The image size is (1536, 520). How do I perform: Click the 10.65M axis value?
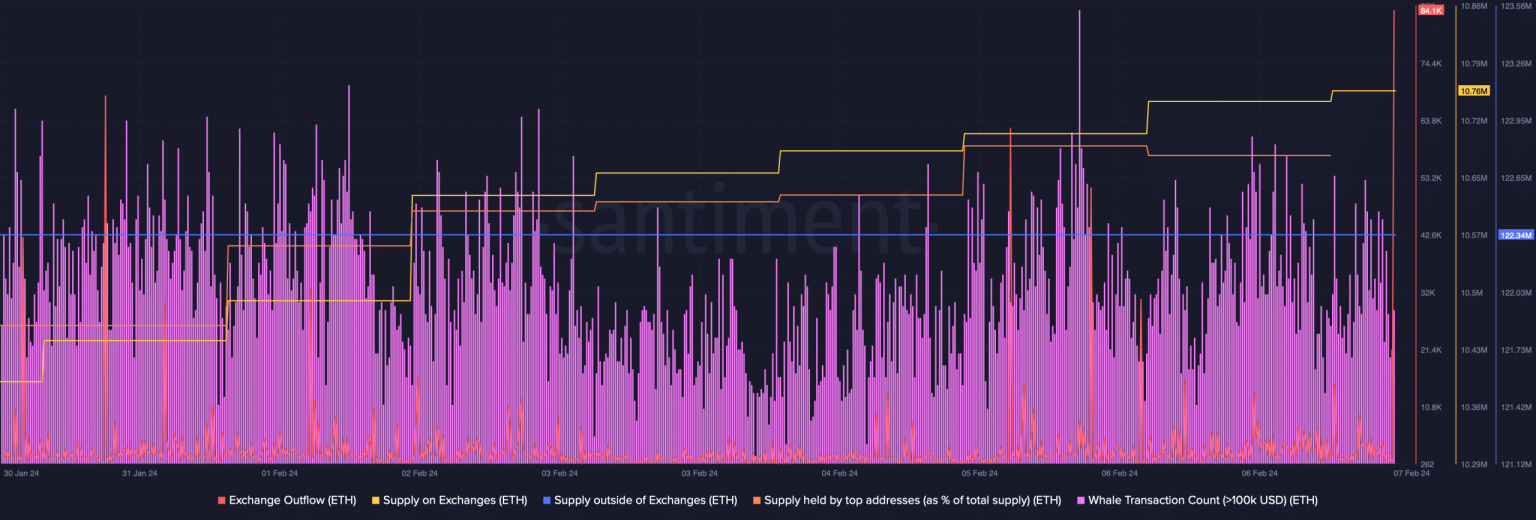(1473, 178)
